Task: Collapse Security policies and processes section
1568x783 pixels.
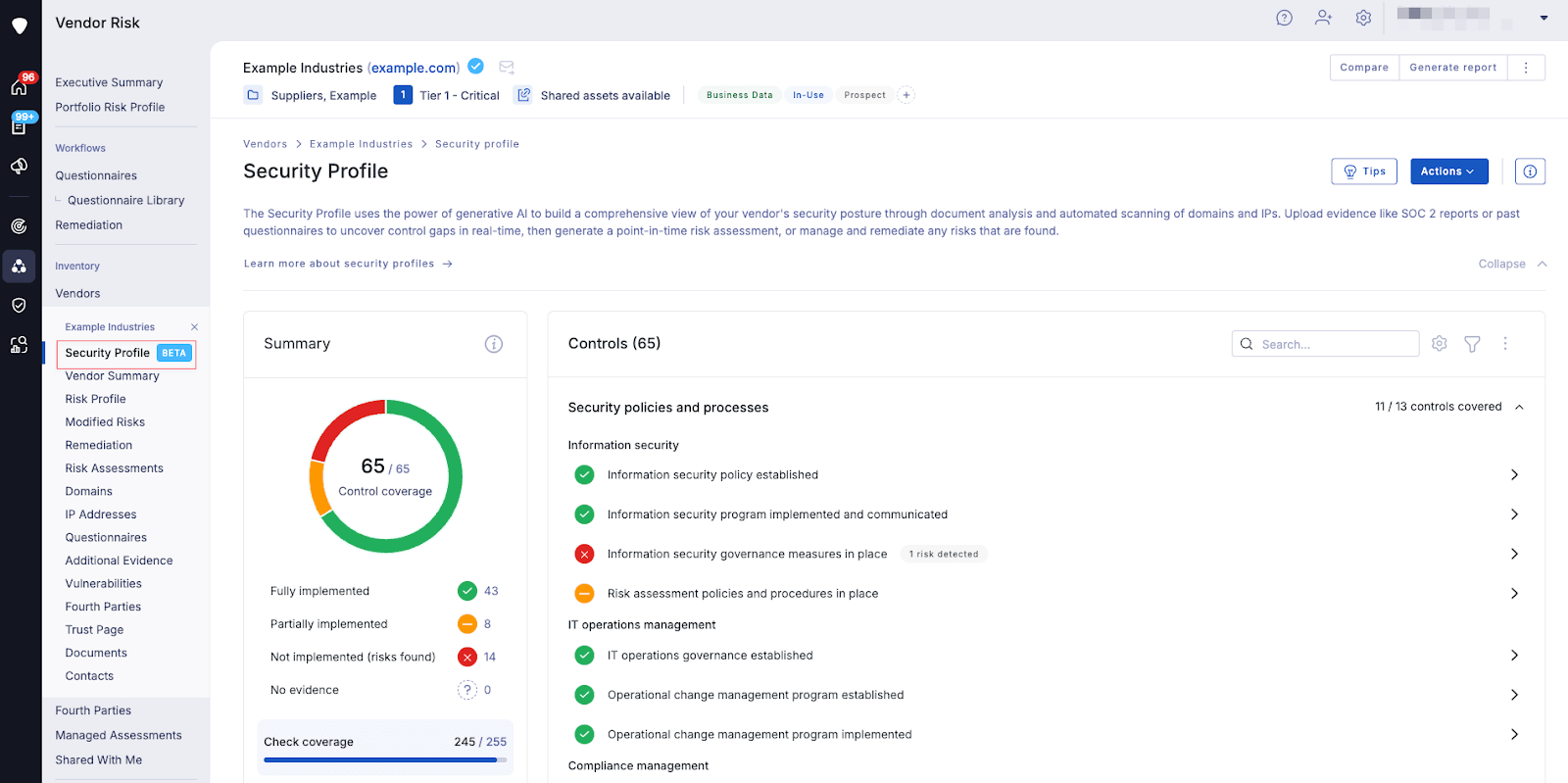Action: [1519, 407]
